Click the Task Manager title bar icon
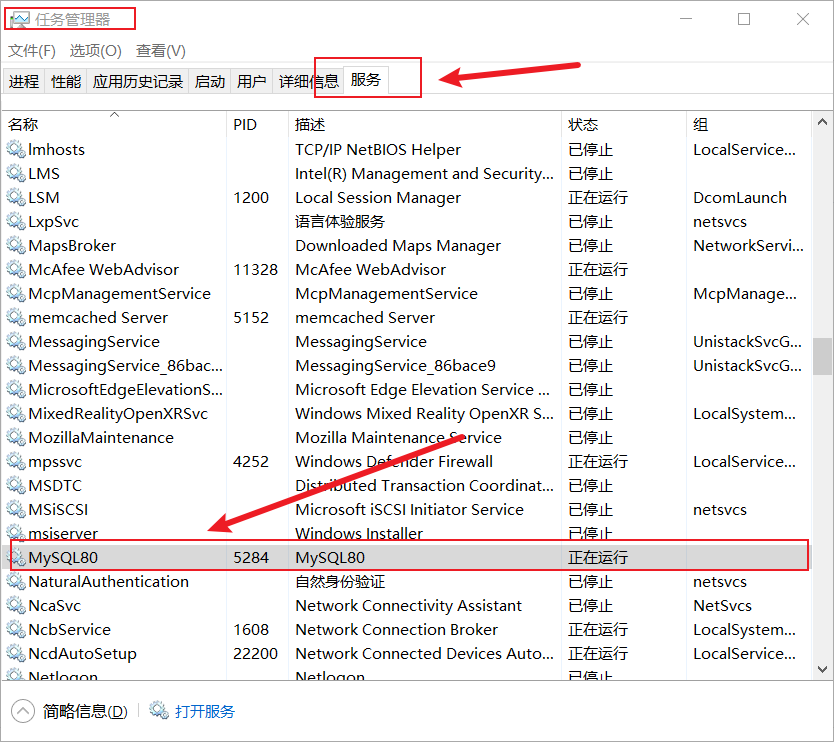This screenshot has height=742, width=834. (x=20, y=20)
